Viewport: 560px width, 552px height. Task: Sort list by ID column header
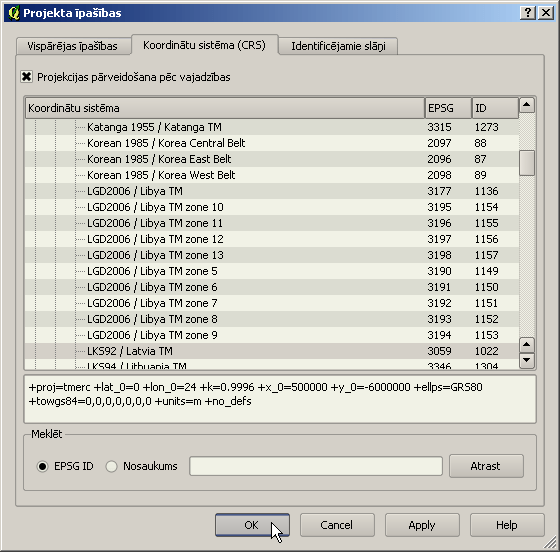pyautogui.click(x=495, y=108)
